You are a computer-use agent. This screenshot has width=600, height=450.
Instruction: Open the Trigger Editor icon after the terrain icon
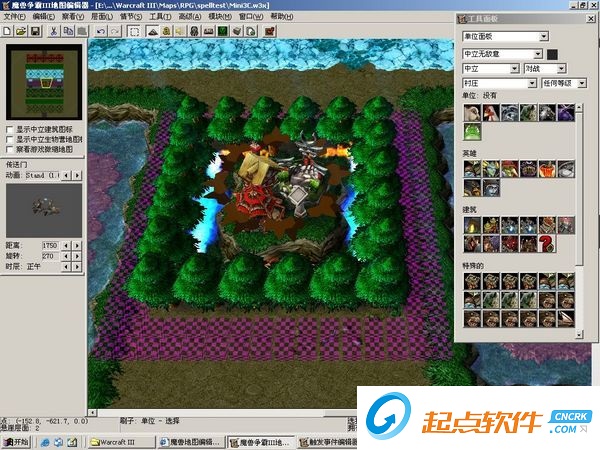click(166, 31)
